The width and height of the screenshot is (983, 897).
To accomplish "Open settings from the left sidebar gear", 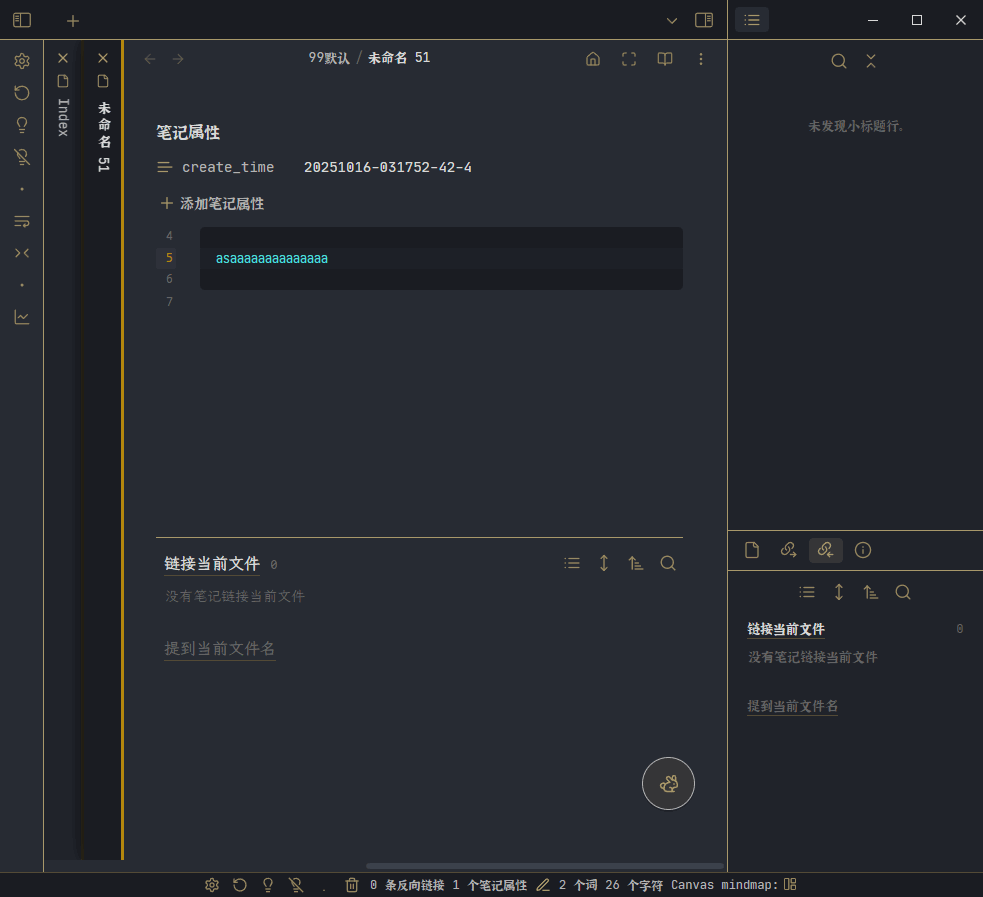I will [x=22, y=61].
